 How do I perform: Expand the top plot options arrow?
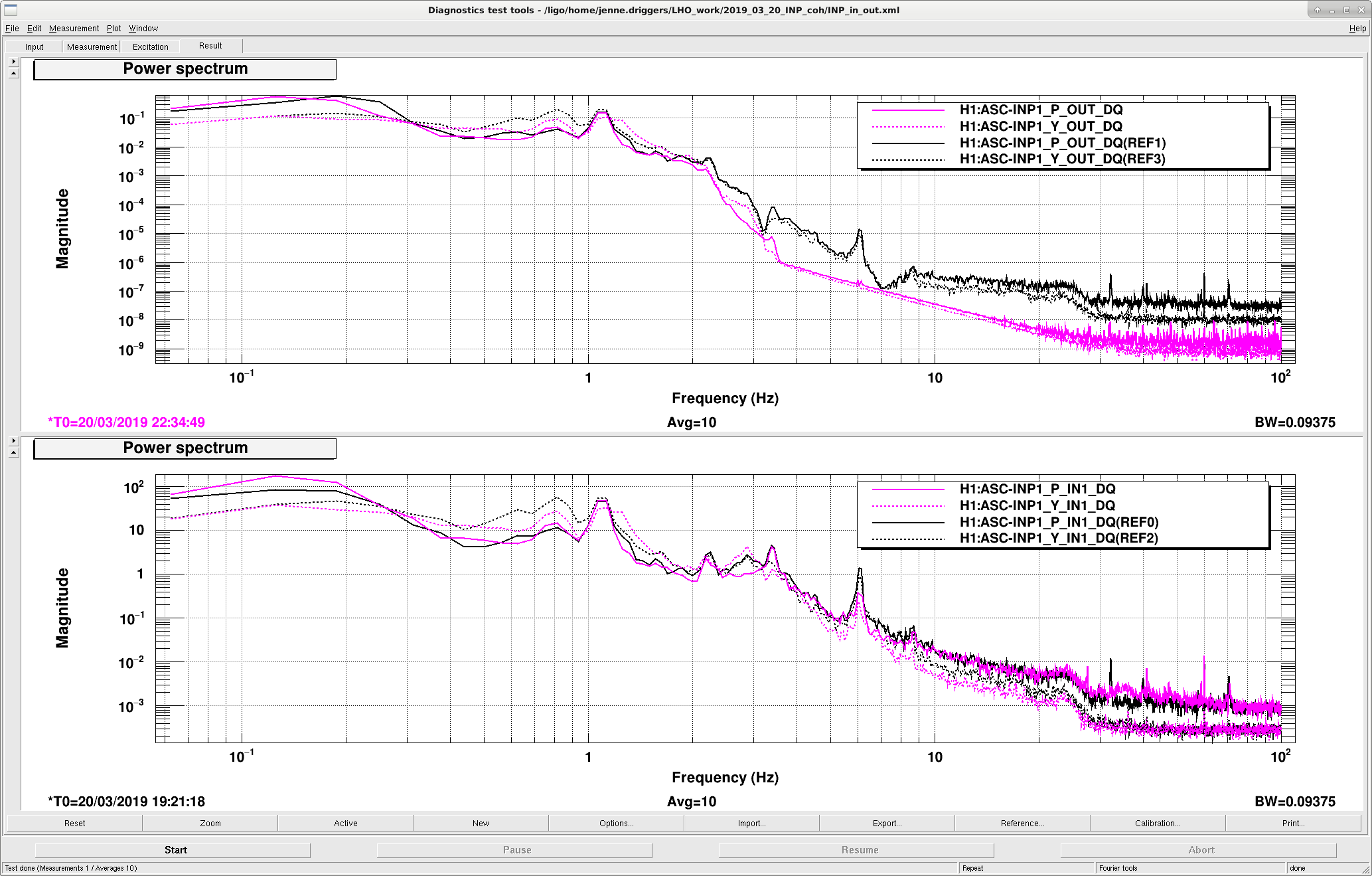coord(13,61)
